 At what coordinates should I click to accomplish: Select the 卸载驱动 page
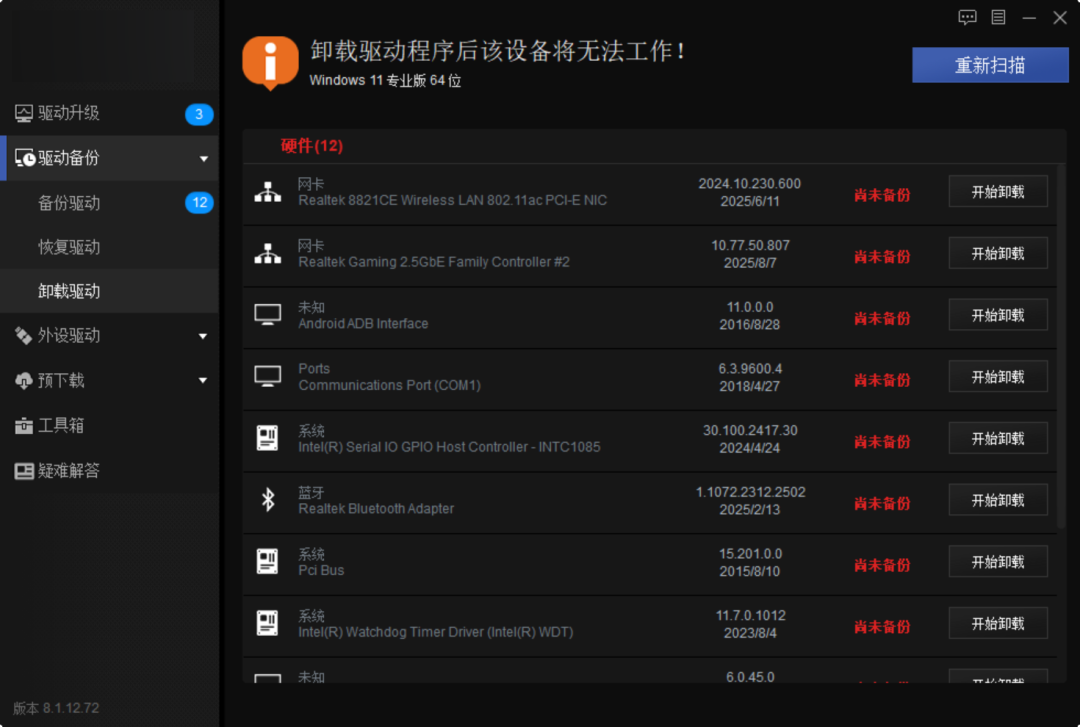click(x=110, y=291)
